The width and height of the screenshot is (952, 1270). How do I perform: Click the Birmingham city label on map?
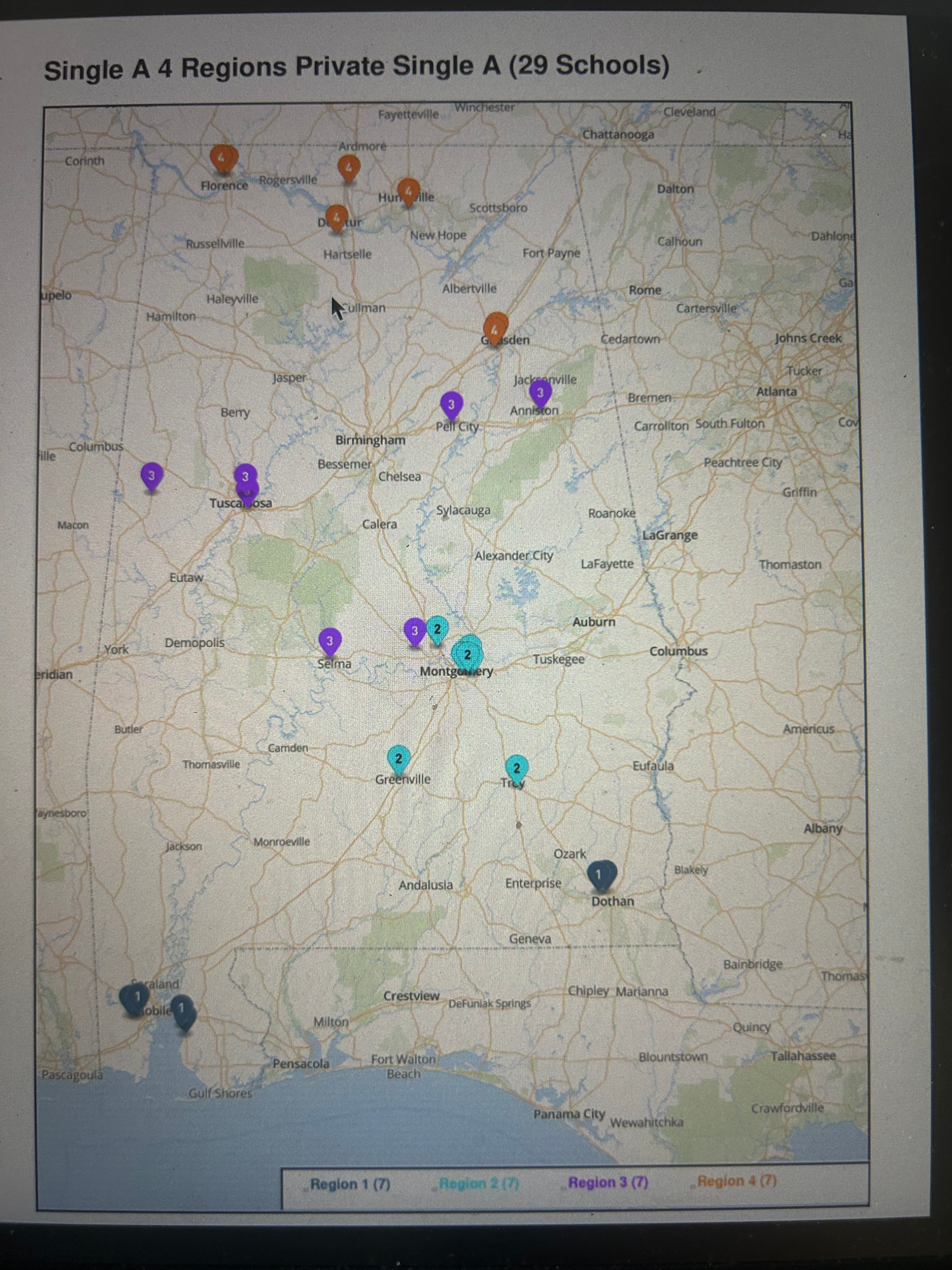(x=370, y=440)
